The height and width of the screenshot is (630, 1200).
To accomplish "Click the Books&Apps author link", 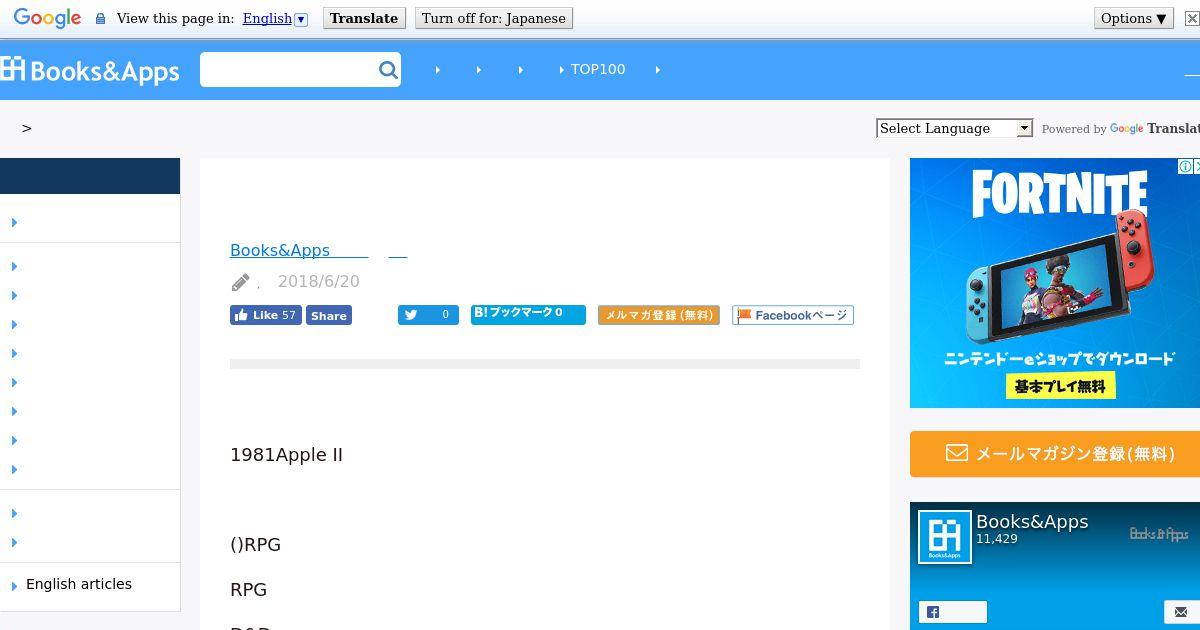I will [299, 250].
